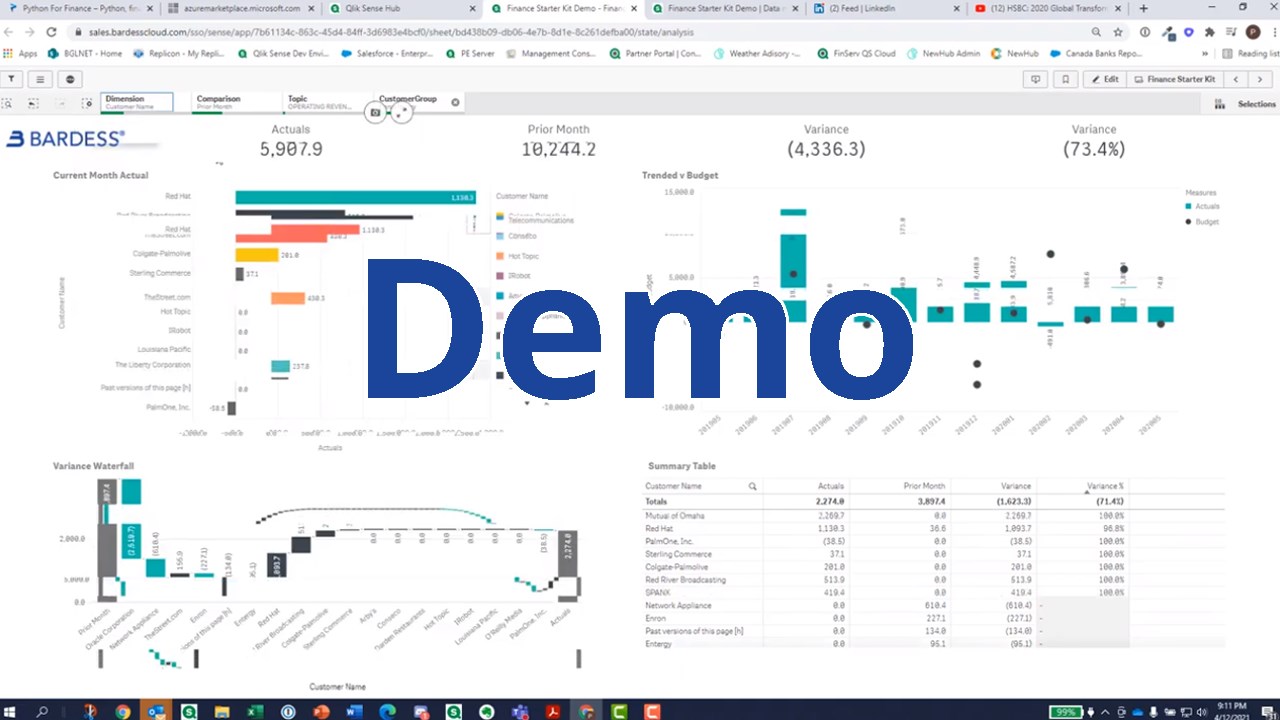Take snapshot with the camera icon
This screenshot has width=1280, height=720.
coord(375,113)
